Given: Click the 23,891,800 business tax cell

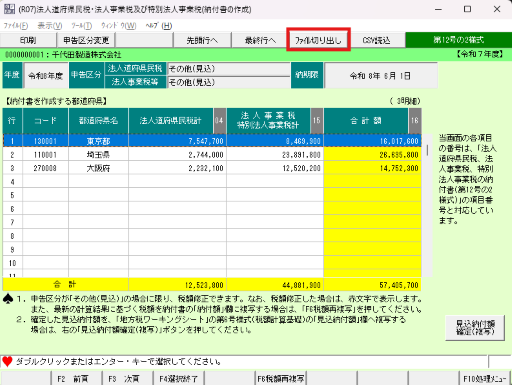Looking at the screenshot, I should click(x=275, y=155).
